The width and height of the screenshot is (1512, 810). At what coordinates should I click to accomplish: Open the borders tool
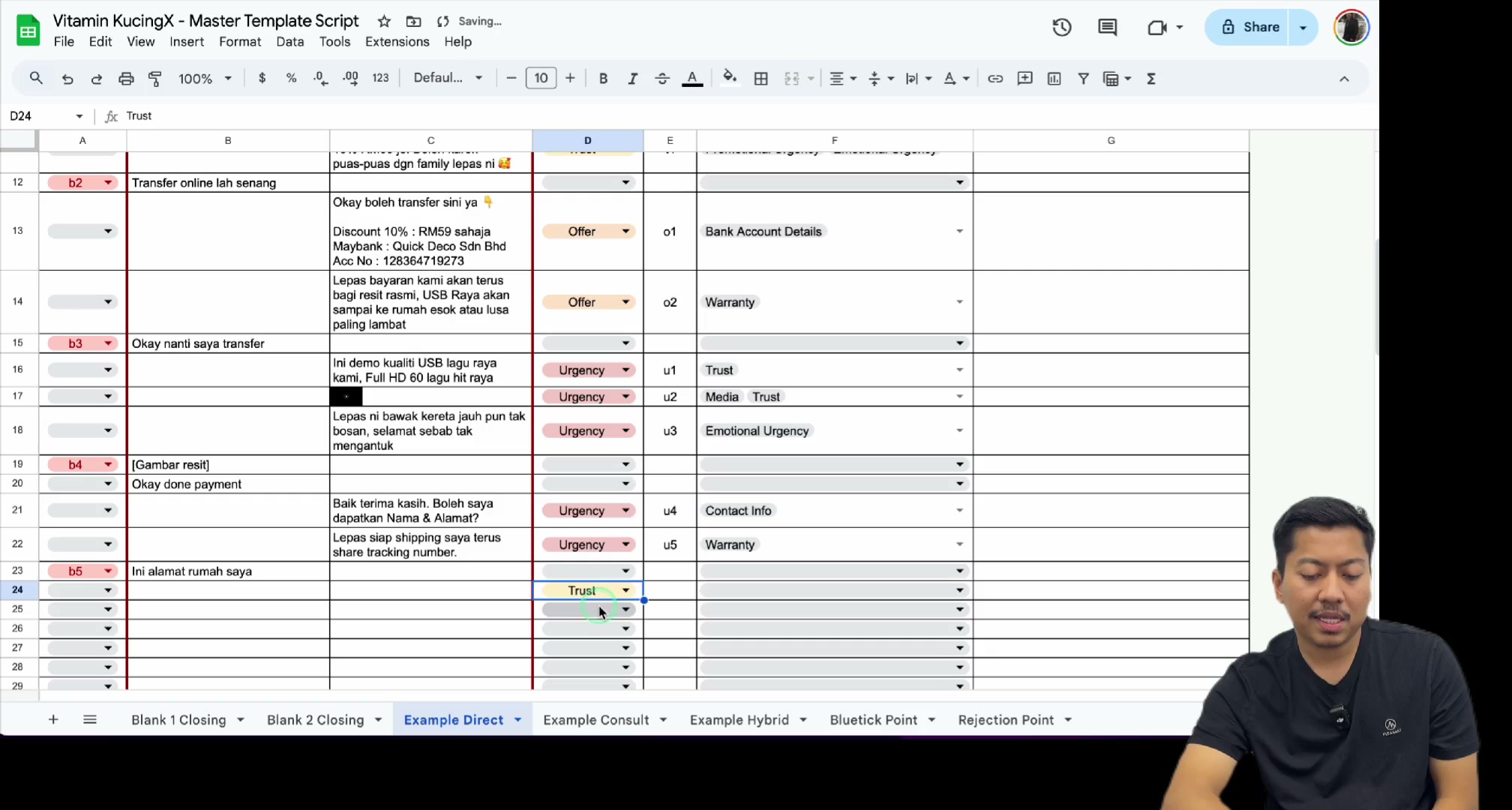pyautogui.click(x=760, y=78)
